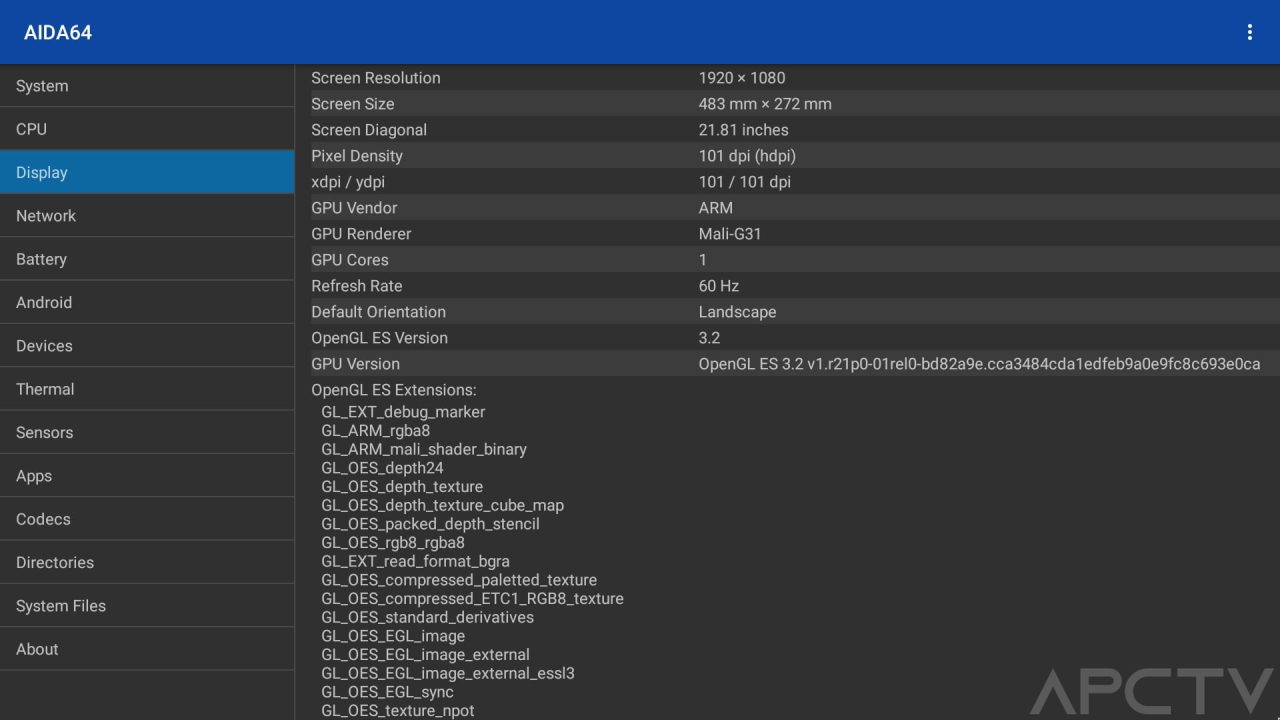Select the GPU Version row label

click(355, 364)
